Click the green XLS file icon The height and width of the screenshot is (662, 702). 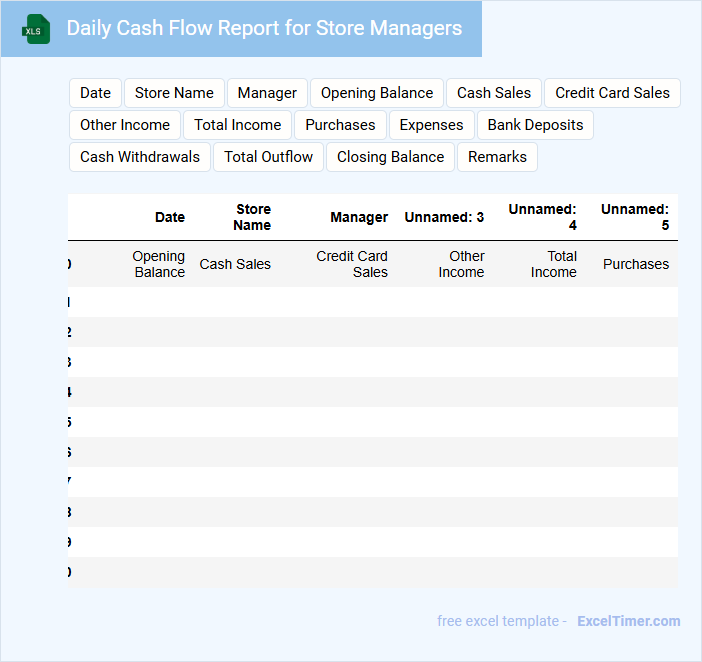36,29
